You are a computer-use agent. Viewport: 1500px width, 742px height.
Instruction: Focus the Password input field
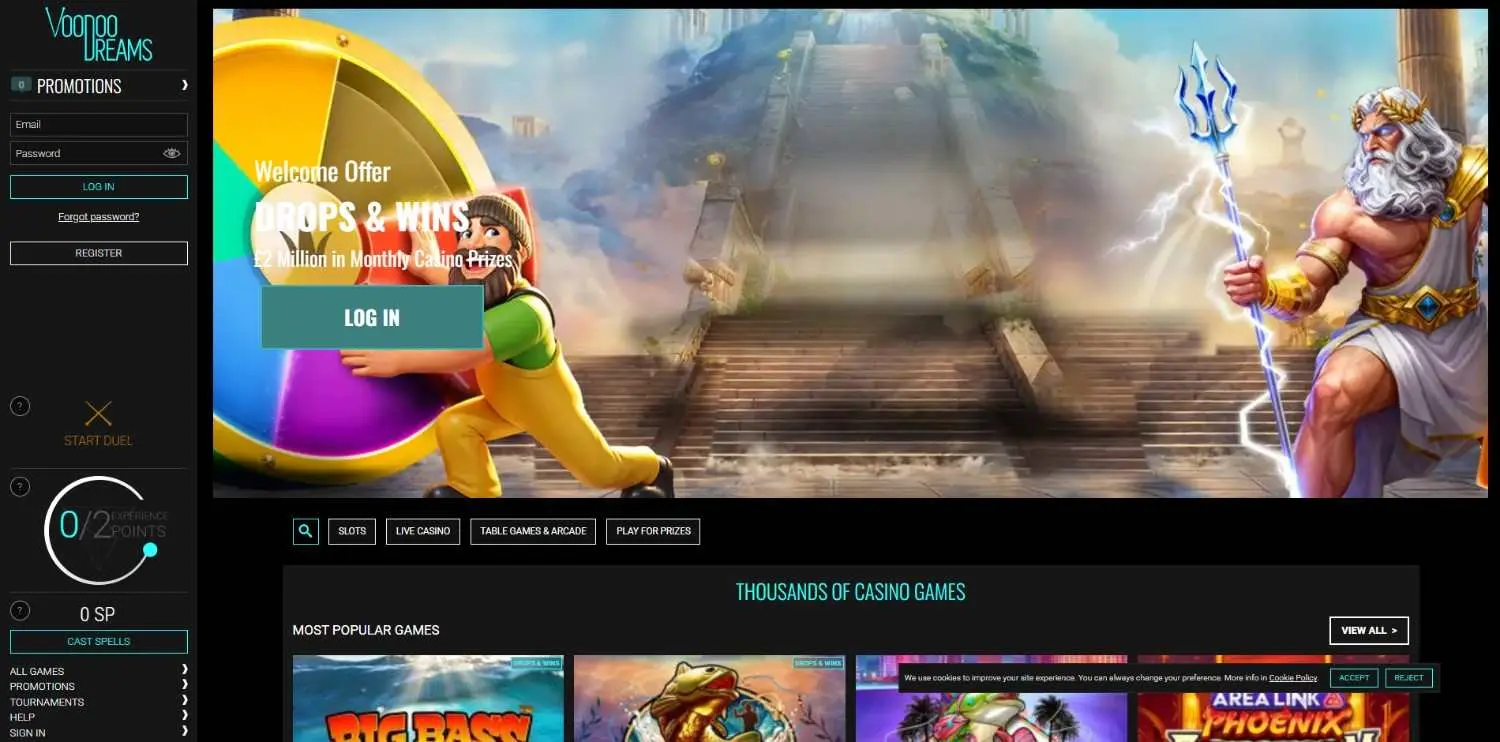point(99,153)
